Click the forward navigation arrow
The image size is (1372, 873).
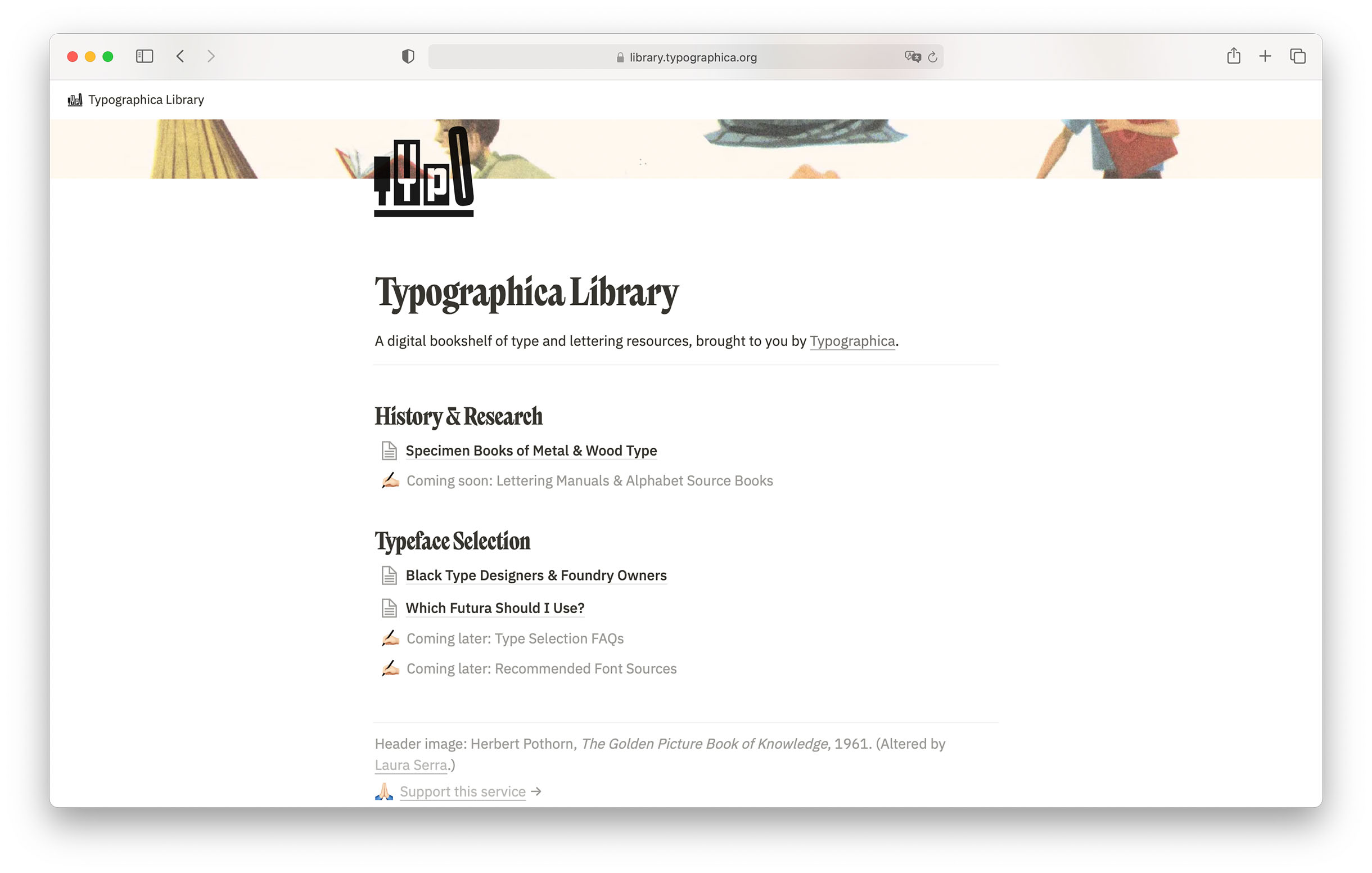[x=211, y=56]
